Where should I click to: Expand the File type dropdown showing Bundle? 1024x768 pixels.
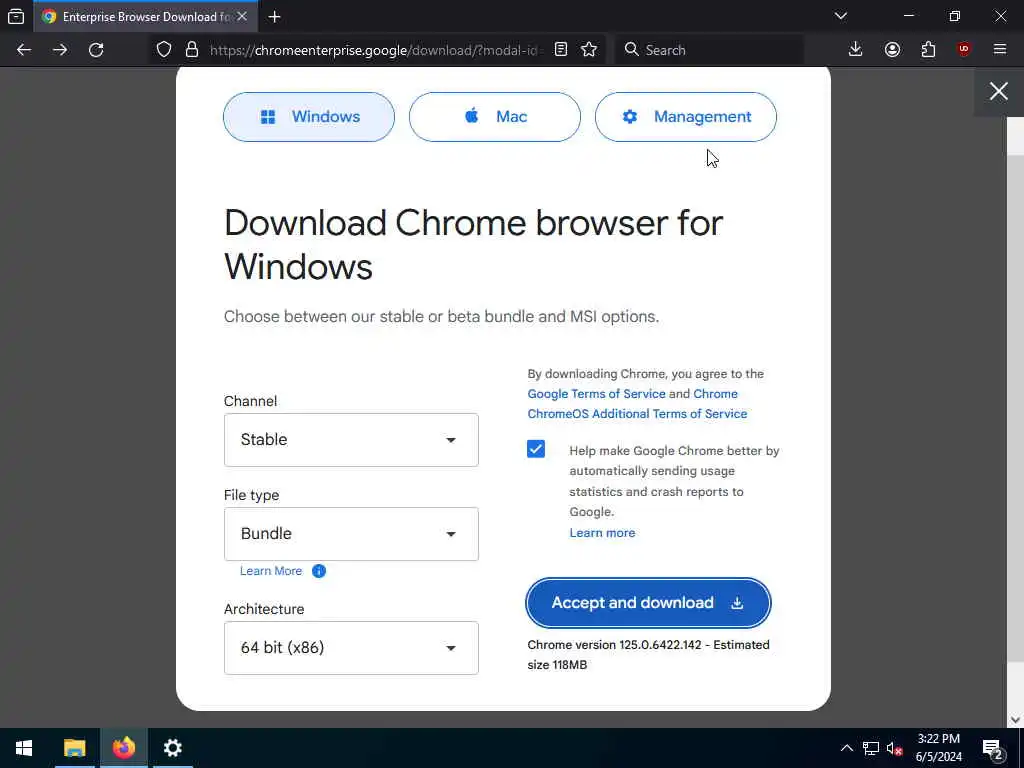click(x=351, y=534)
